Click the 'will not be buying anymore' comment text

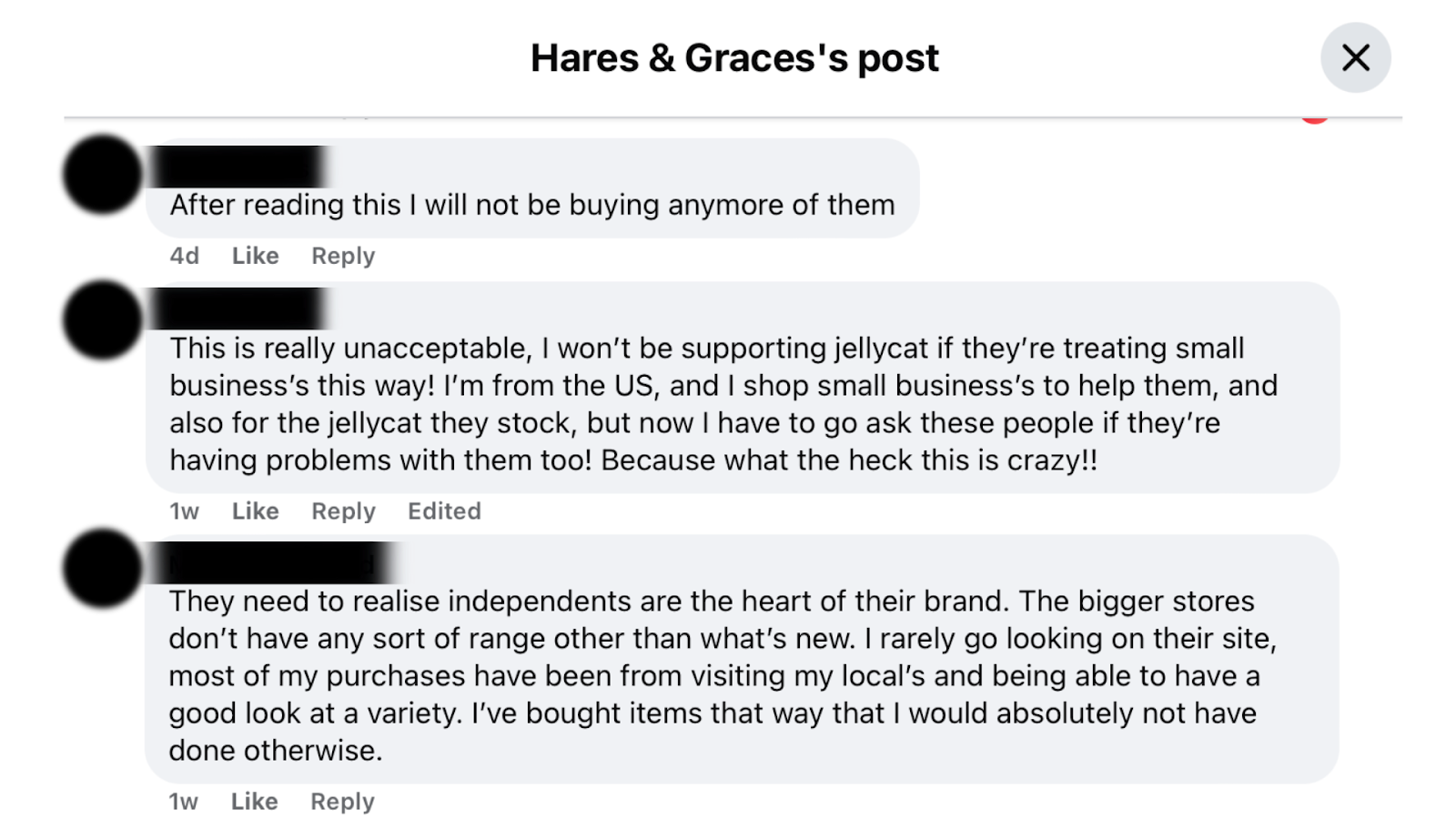coord(532,205)
